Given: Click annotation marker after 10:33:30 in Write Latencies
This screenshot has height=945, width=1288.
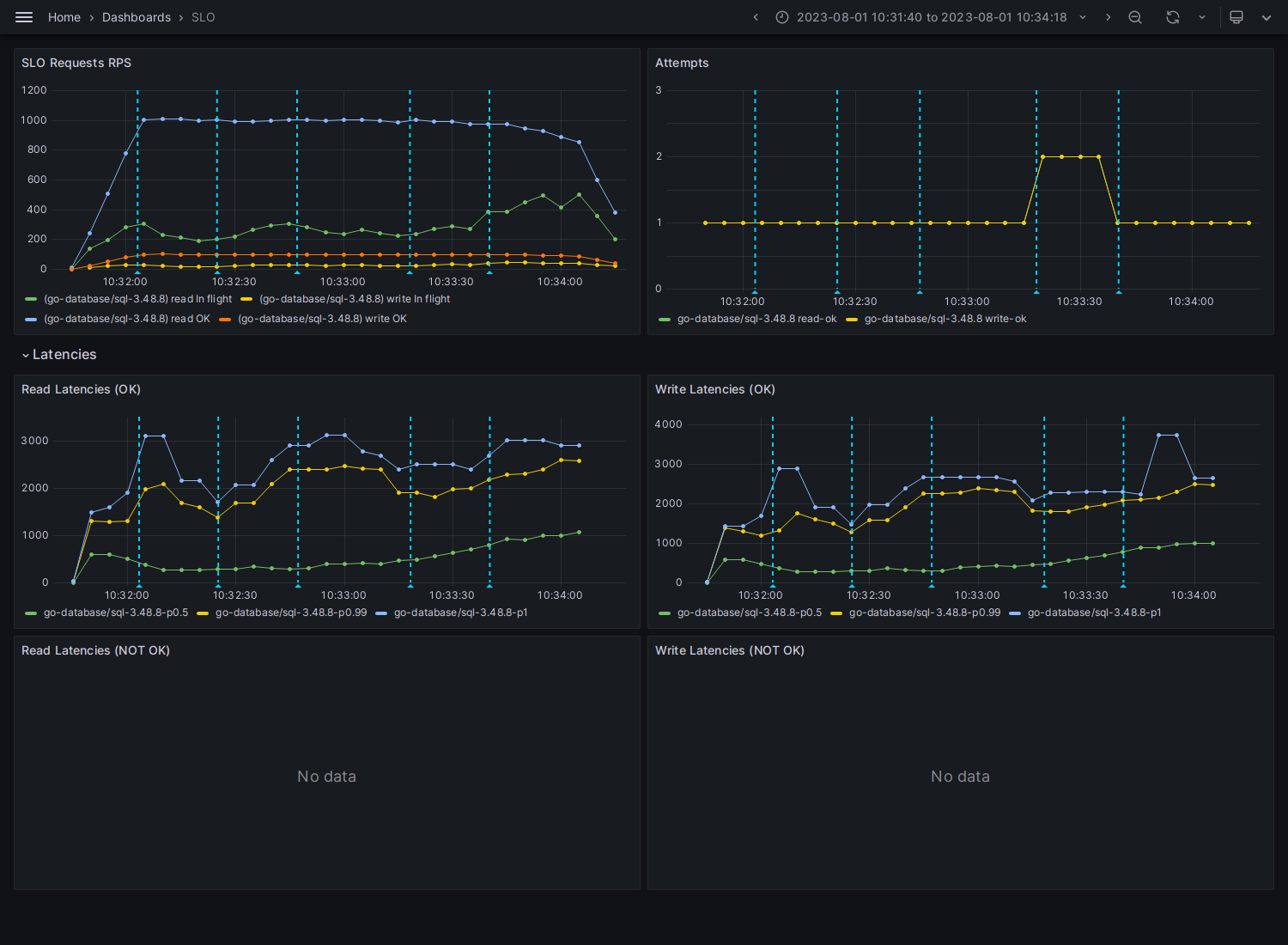Looking at the screenshot, I should (1123, 585).
